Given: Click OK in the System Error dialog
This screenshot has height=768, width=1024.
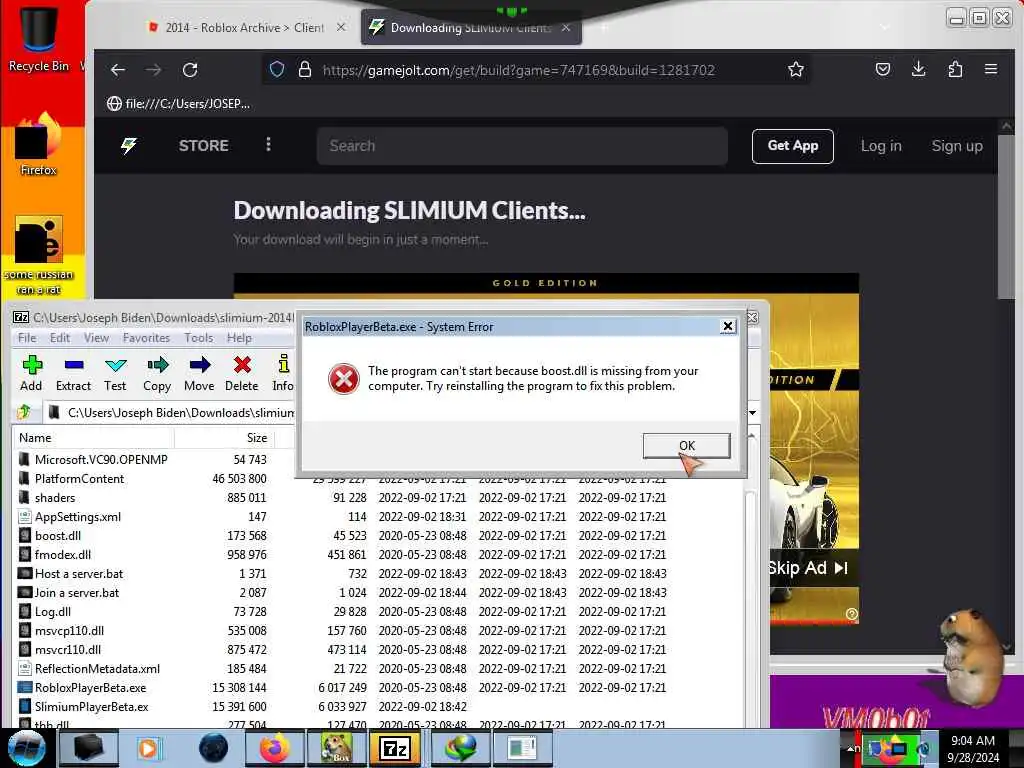Looking at the screenshot, I should point(686,445).
